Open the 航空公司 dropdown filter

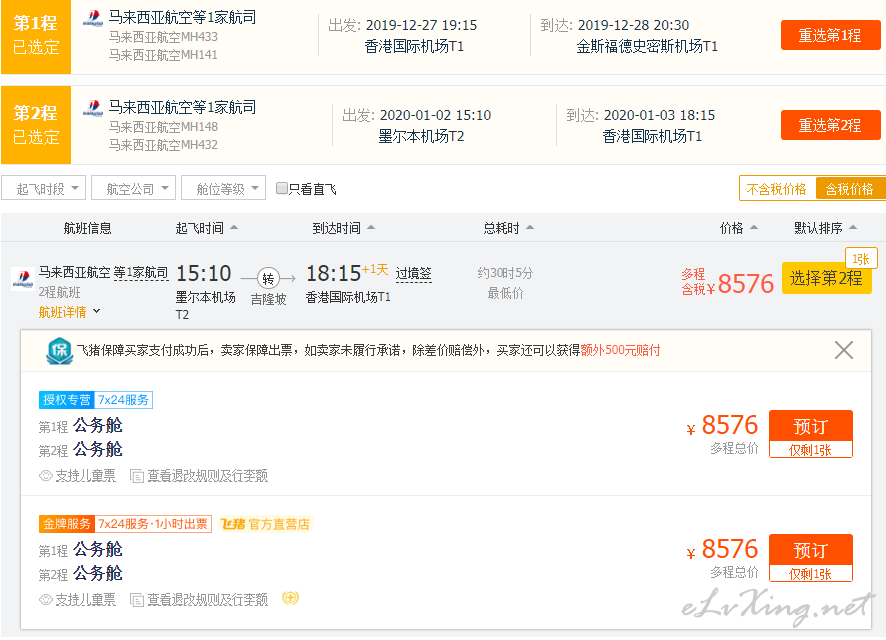[133, 188]
